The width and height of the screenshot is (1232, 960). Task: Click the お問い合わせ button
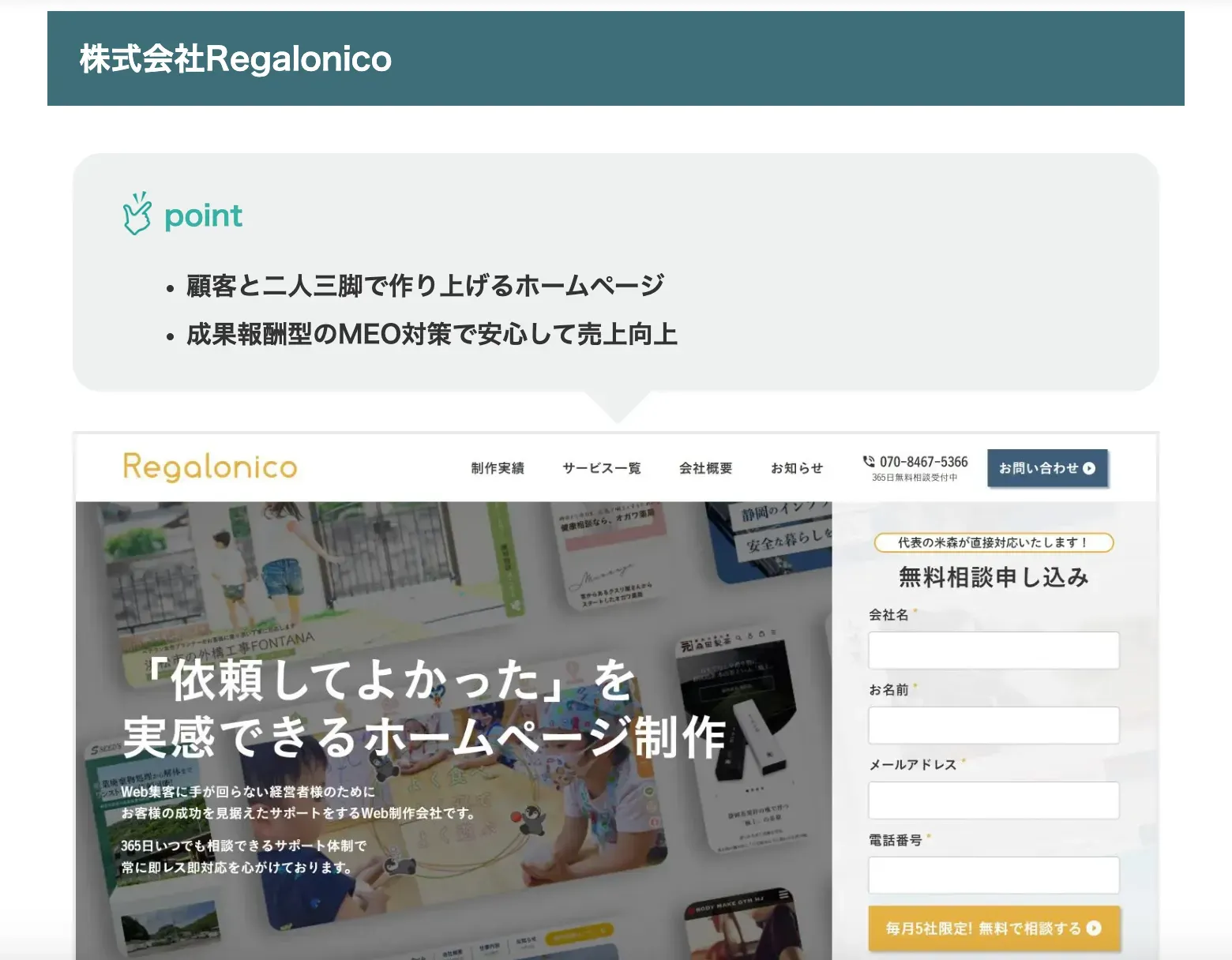click(1047, 468)
